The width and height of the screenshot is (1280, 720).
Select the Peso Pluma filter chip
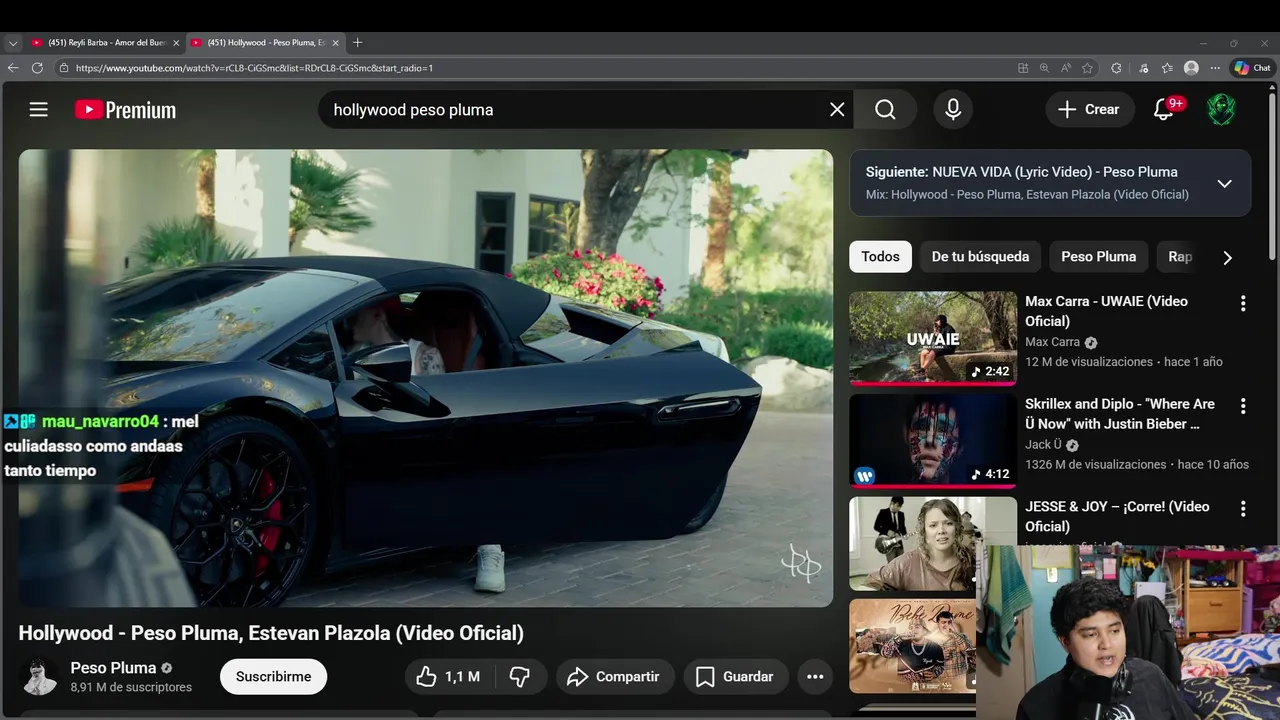coord(1098,257)
